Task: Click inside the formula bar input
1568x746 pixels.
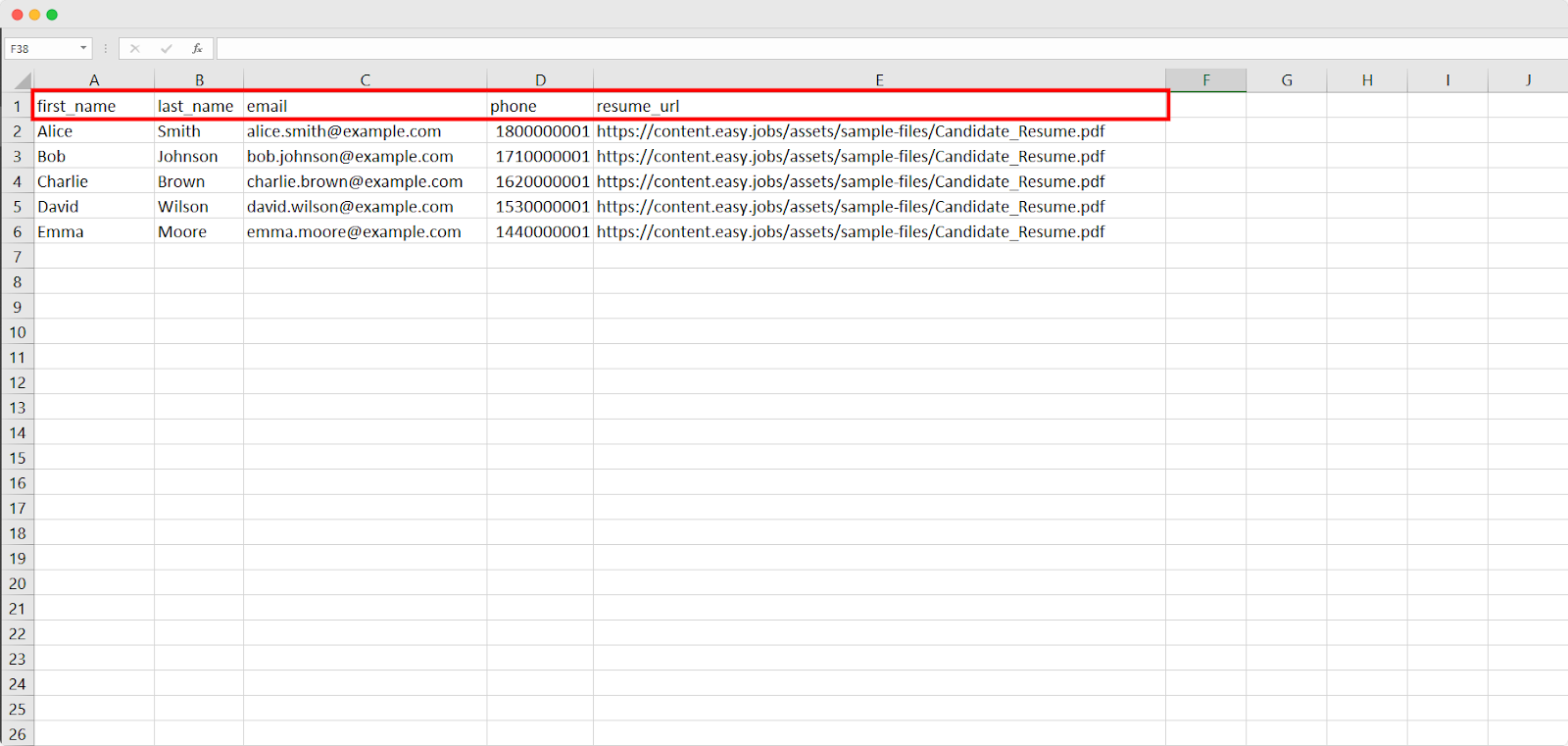Action: click(882, 48)
